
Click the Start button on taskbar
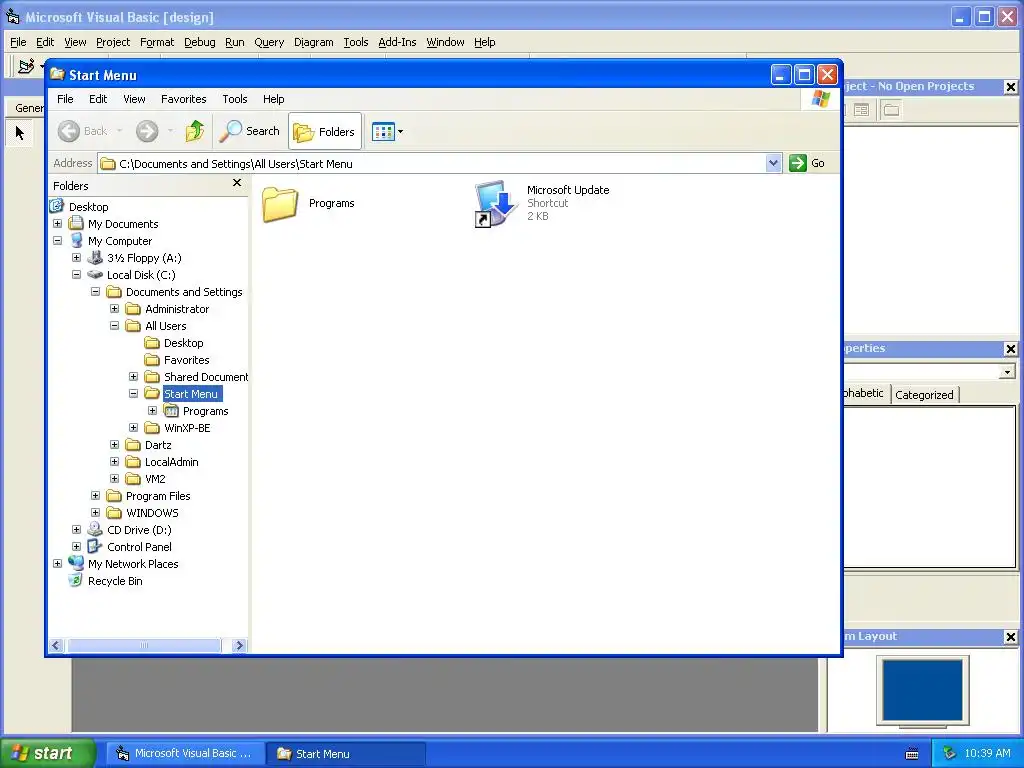point(48,753)
